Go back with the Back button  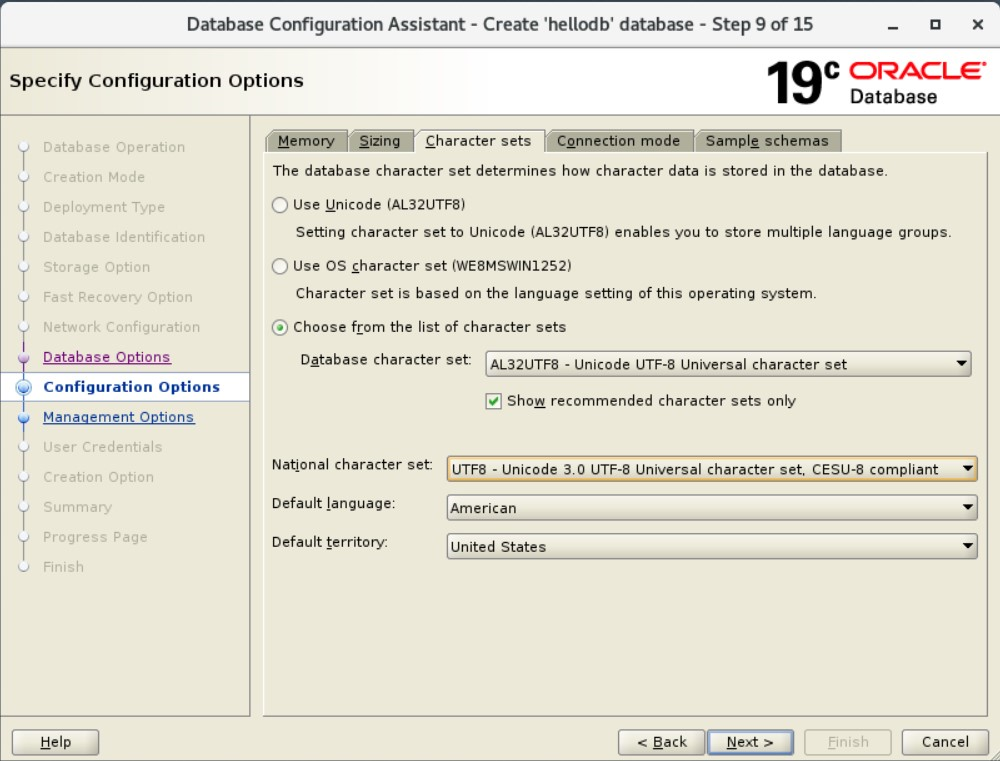point(661,742)
